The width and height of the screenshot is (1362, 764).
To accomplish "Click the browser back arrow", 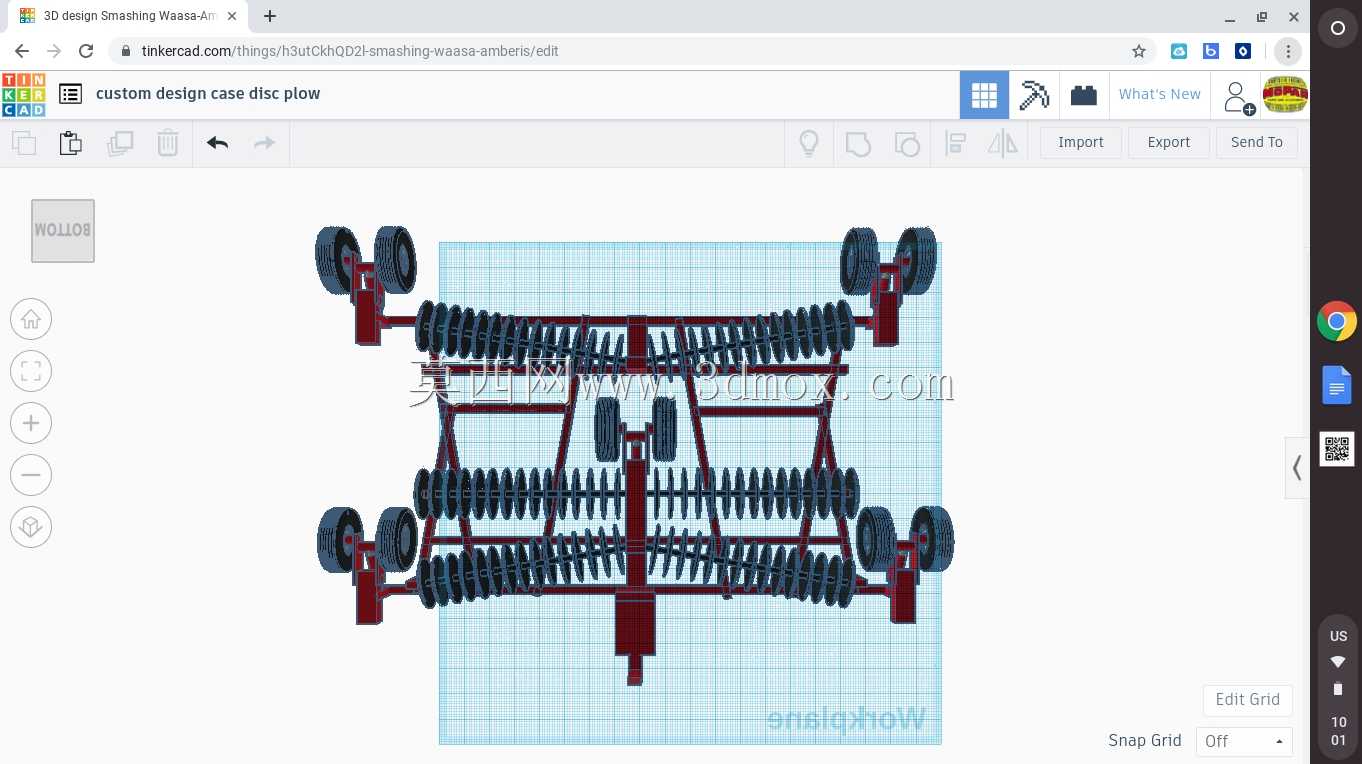I will click(22, 51).
